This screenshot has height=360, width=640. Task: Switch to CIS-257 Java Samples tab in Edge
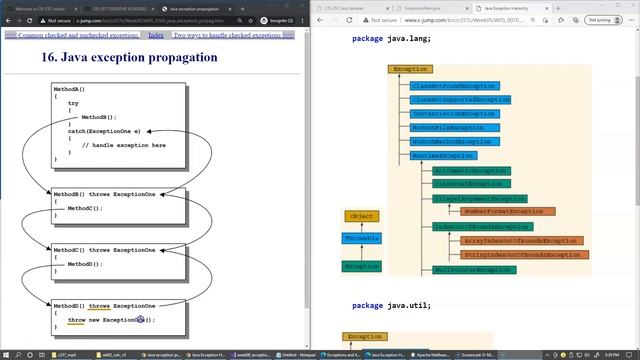click(353, 8)
